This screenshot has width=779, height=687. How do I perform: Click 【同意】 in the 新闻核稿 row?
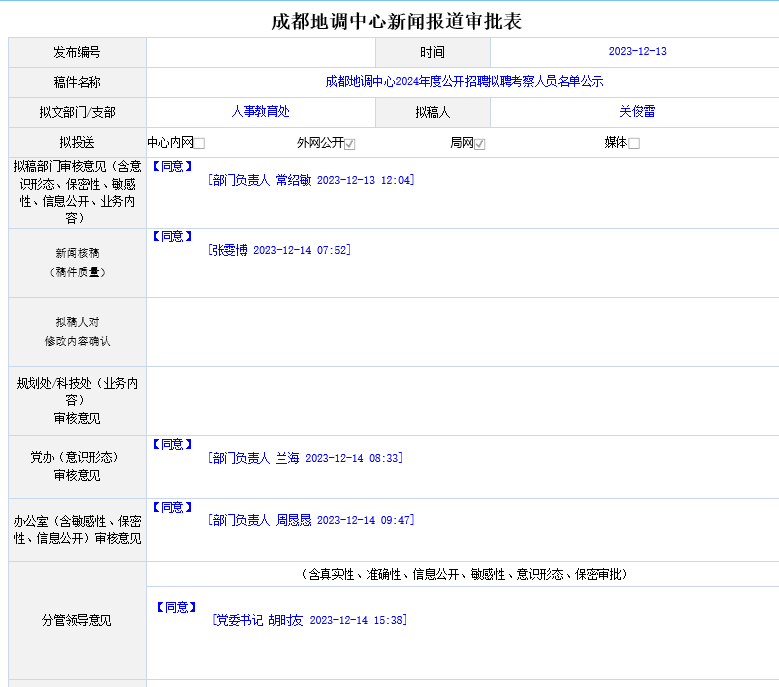(x=172, y=237)
